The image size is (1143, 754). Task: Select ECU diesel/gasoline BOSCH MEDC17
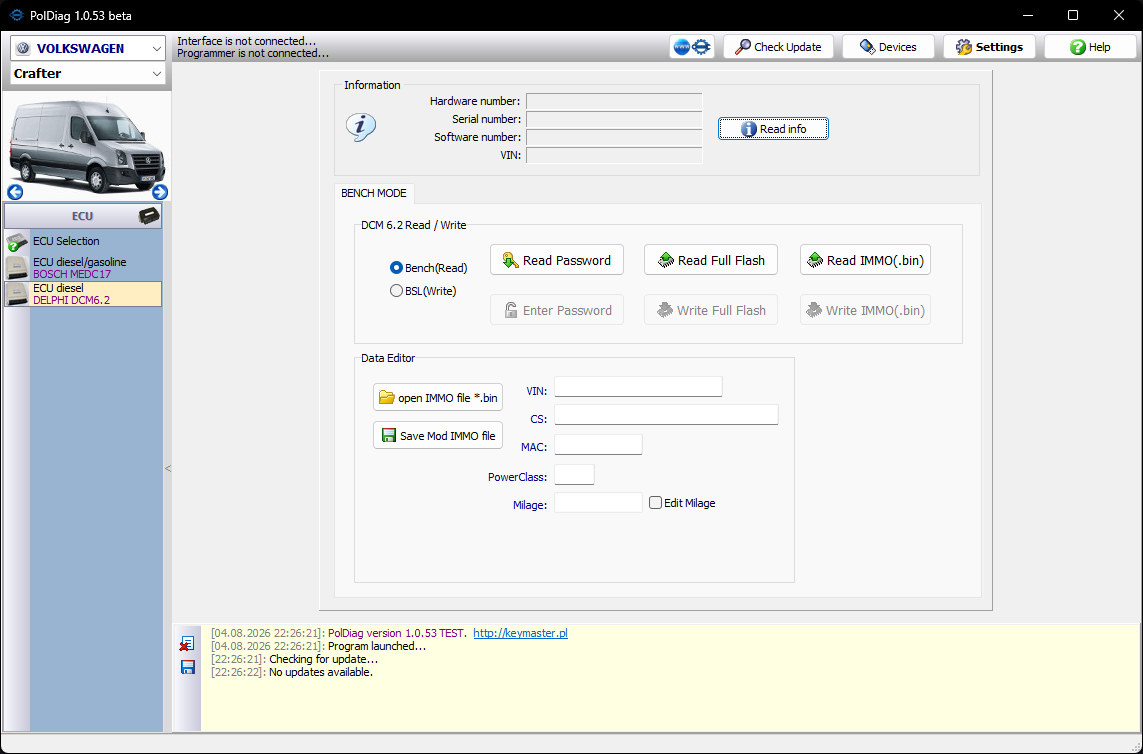(82, 268)
